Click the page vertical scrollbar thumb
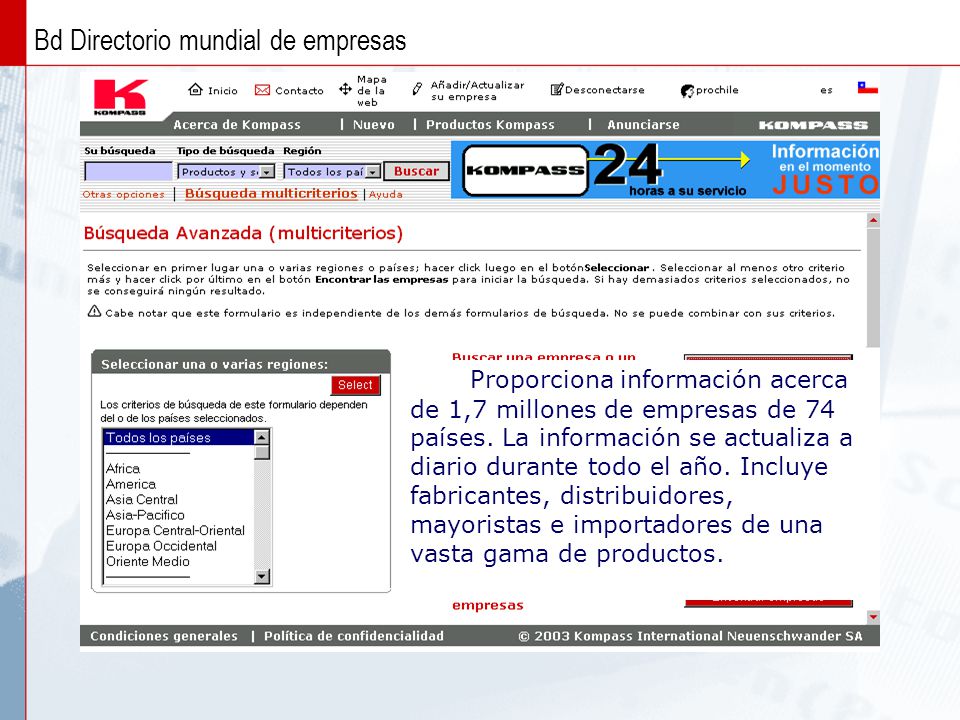This screenshot has width=960, height=720. (x=873, y=288)
